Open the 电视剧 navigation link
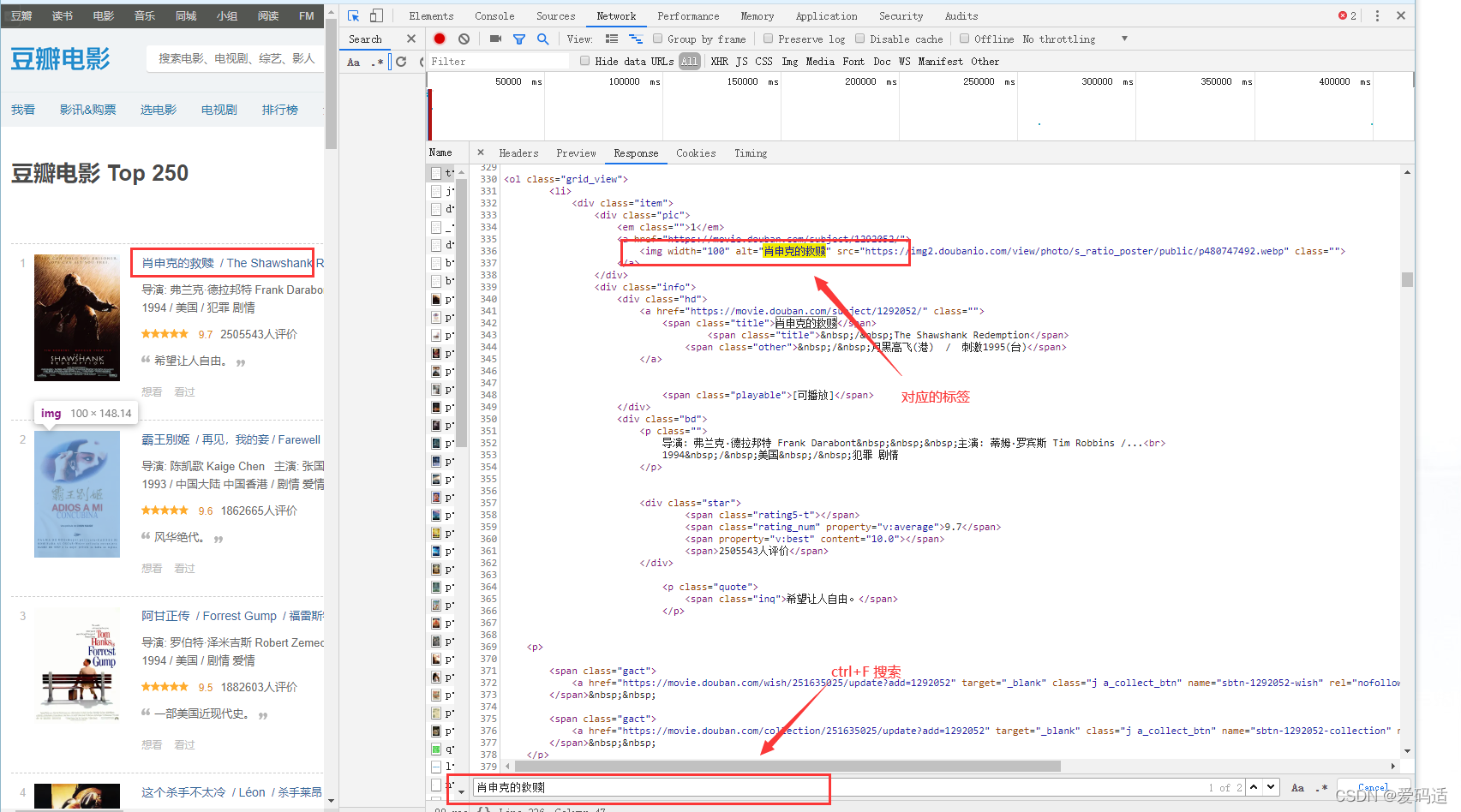The height and width of the screenshot is (812, 1461). click(x=219, y=110)
